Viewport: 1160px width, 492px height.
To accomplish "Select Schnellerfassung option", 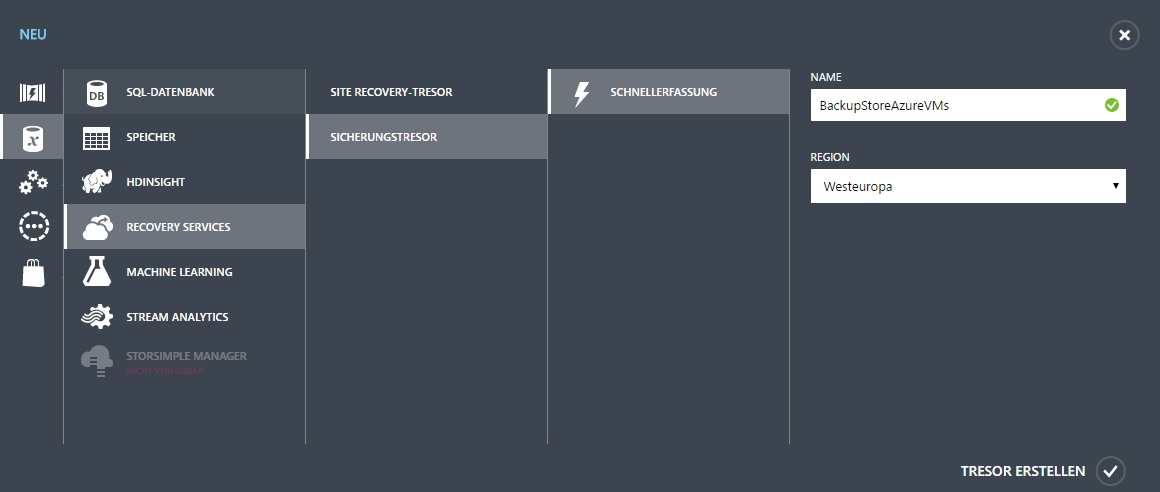I will click(x=669, y=92).
